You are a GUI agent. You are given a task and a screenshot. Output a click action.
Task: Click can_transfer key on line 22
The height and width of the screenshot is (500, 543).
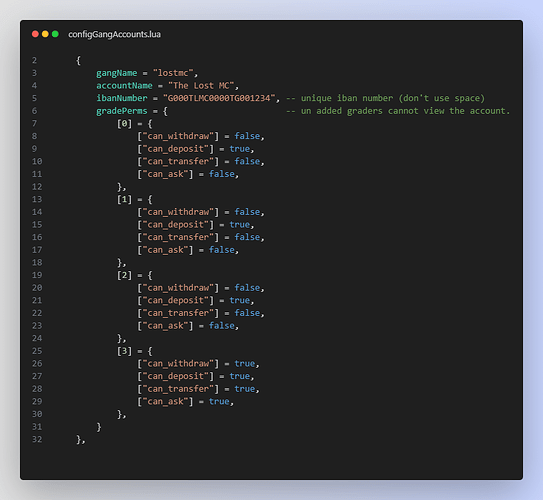(178, 313)
